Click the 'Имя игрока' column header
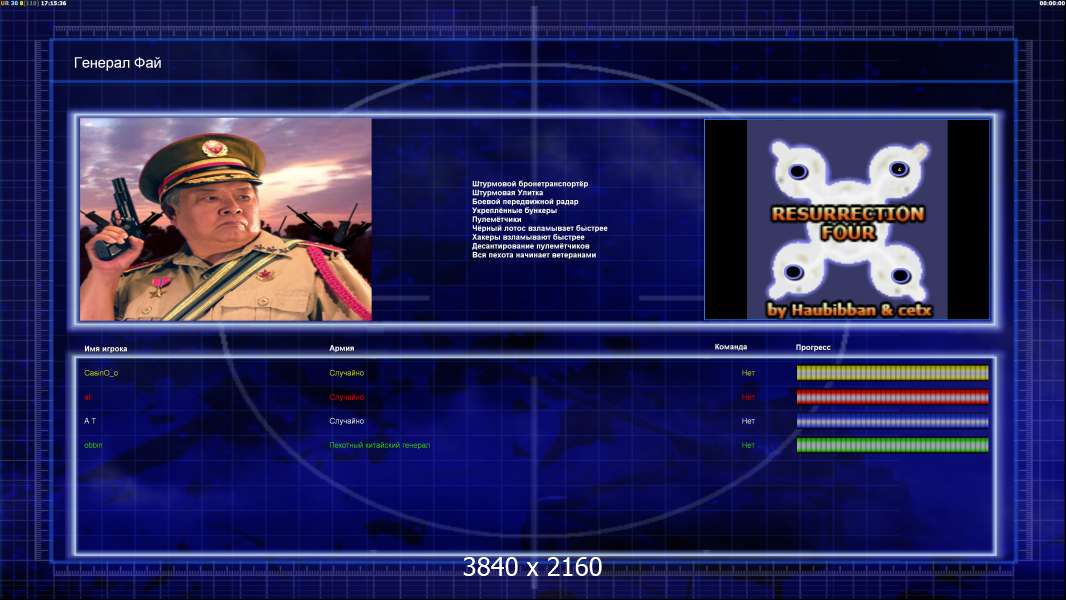This screenshot has height=600, width=1066. (x=105, y=349)
